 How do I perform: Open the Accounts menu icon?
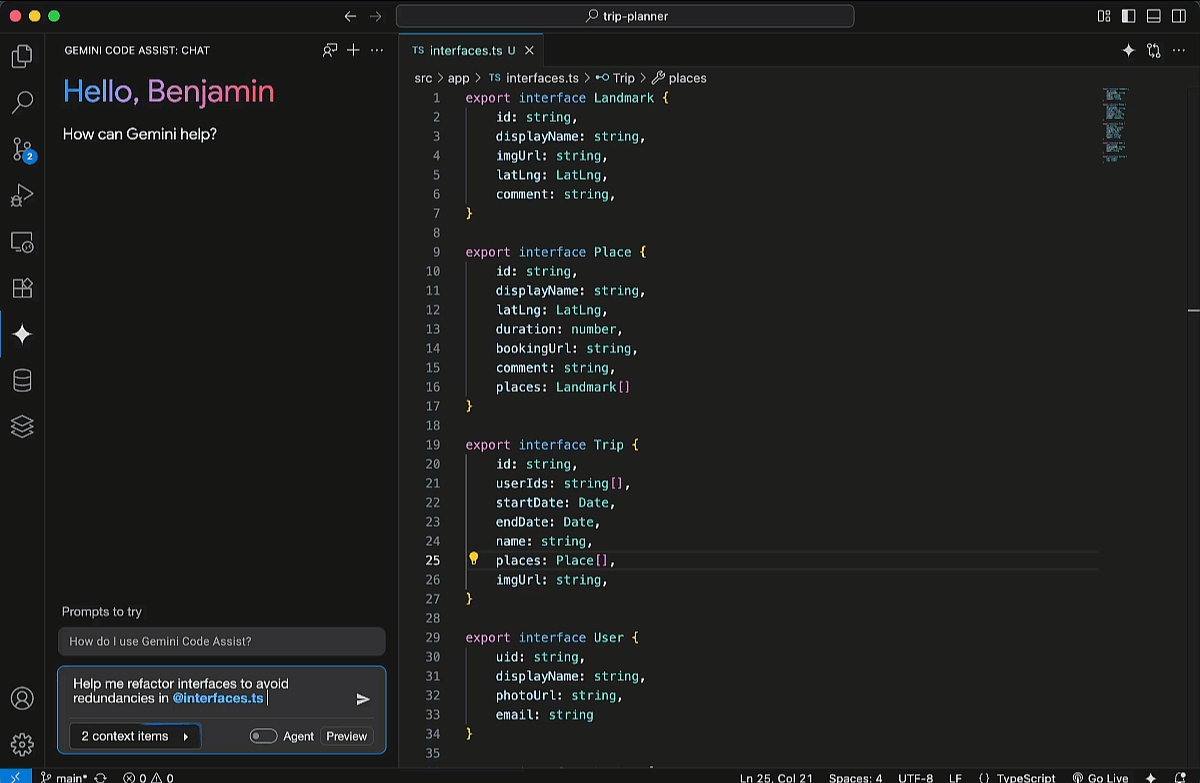[x=22, y=698]
